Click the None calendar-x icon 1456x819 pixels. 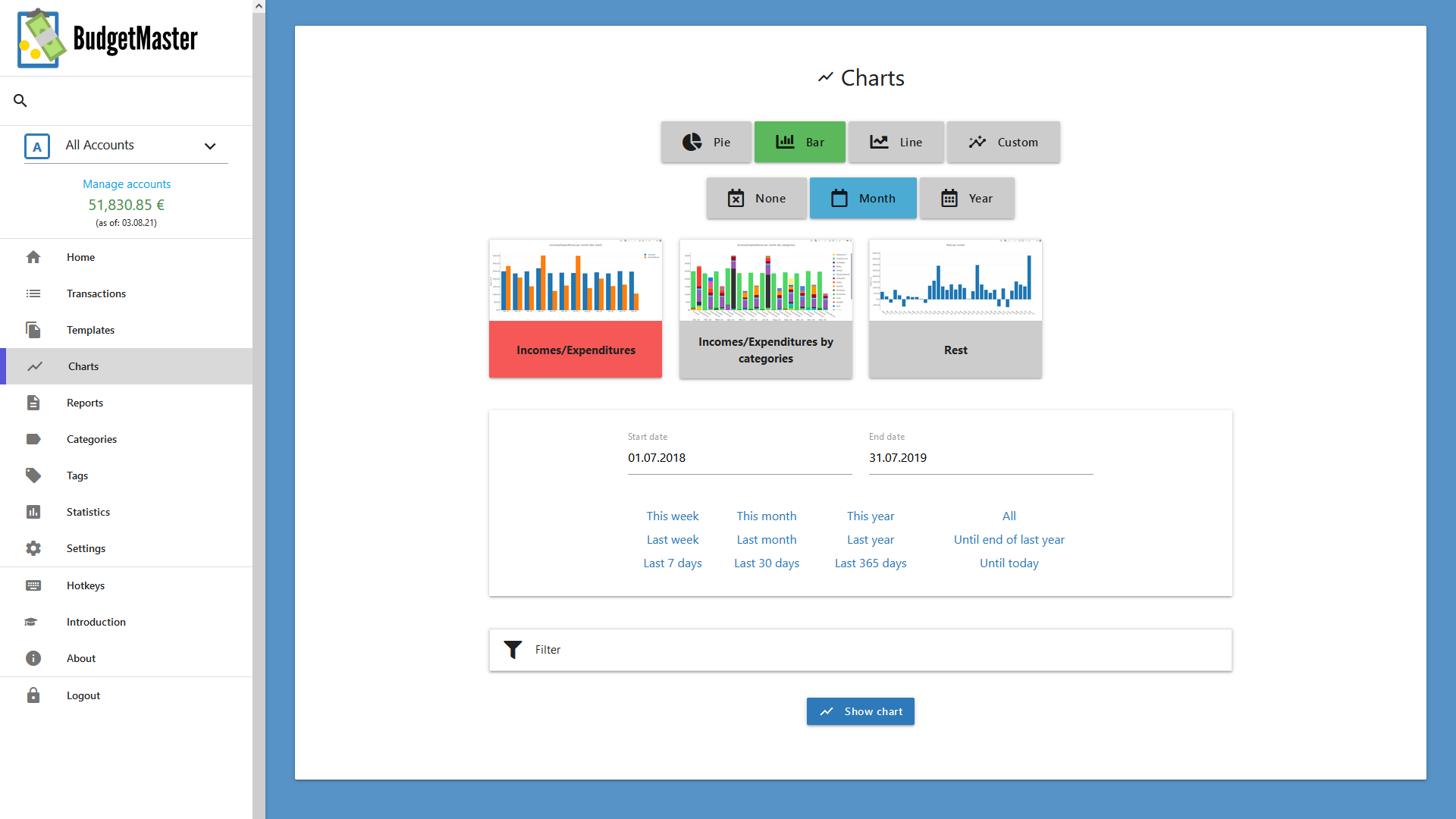(736, 198)
